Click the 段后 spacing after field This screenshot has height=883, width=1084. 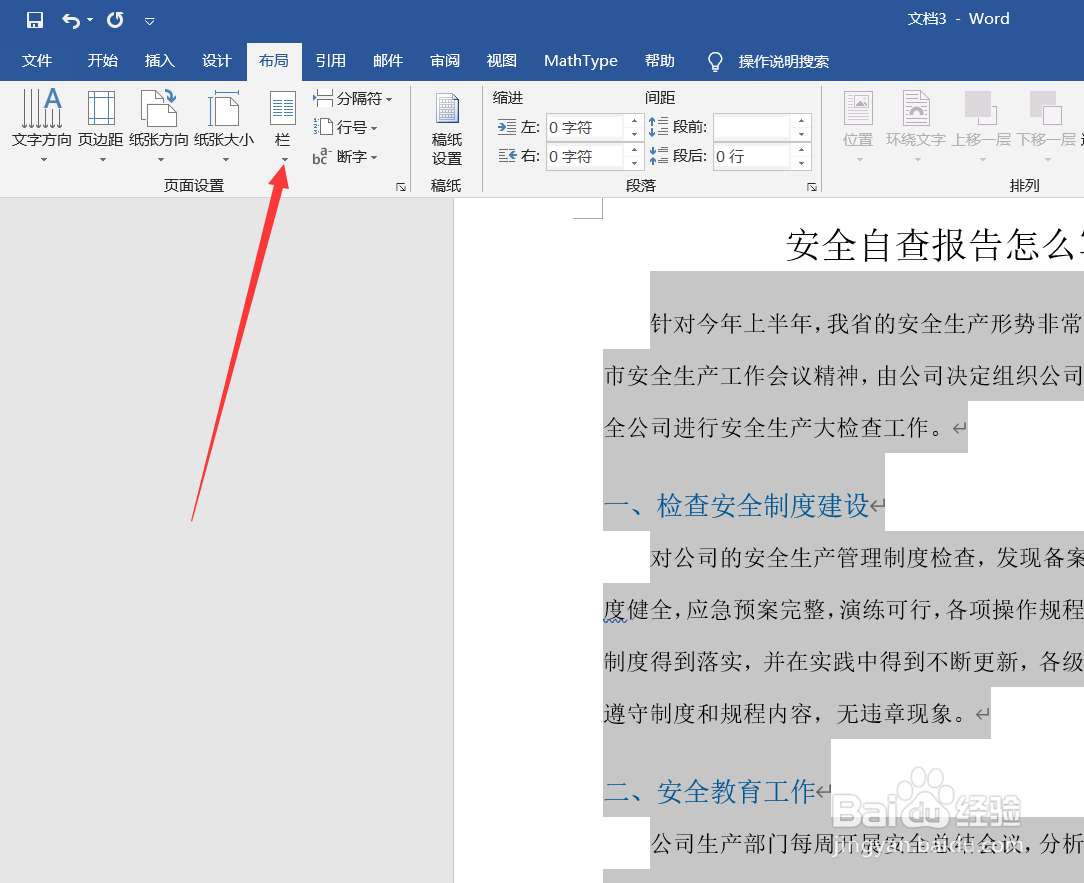[x=752, y=156]
